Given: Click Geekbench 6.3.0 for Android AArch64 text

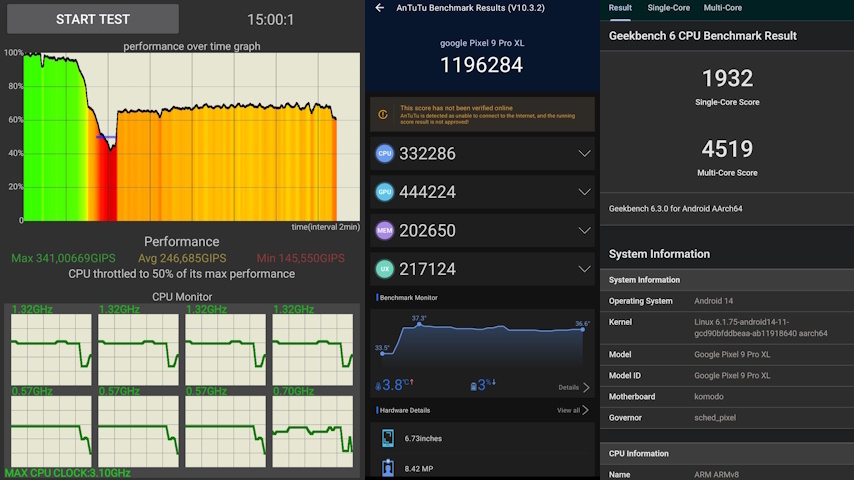Looking at the screenshot, I should coord(675,209).
